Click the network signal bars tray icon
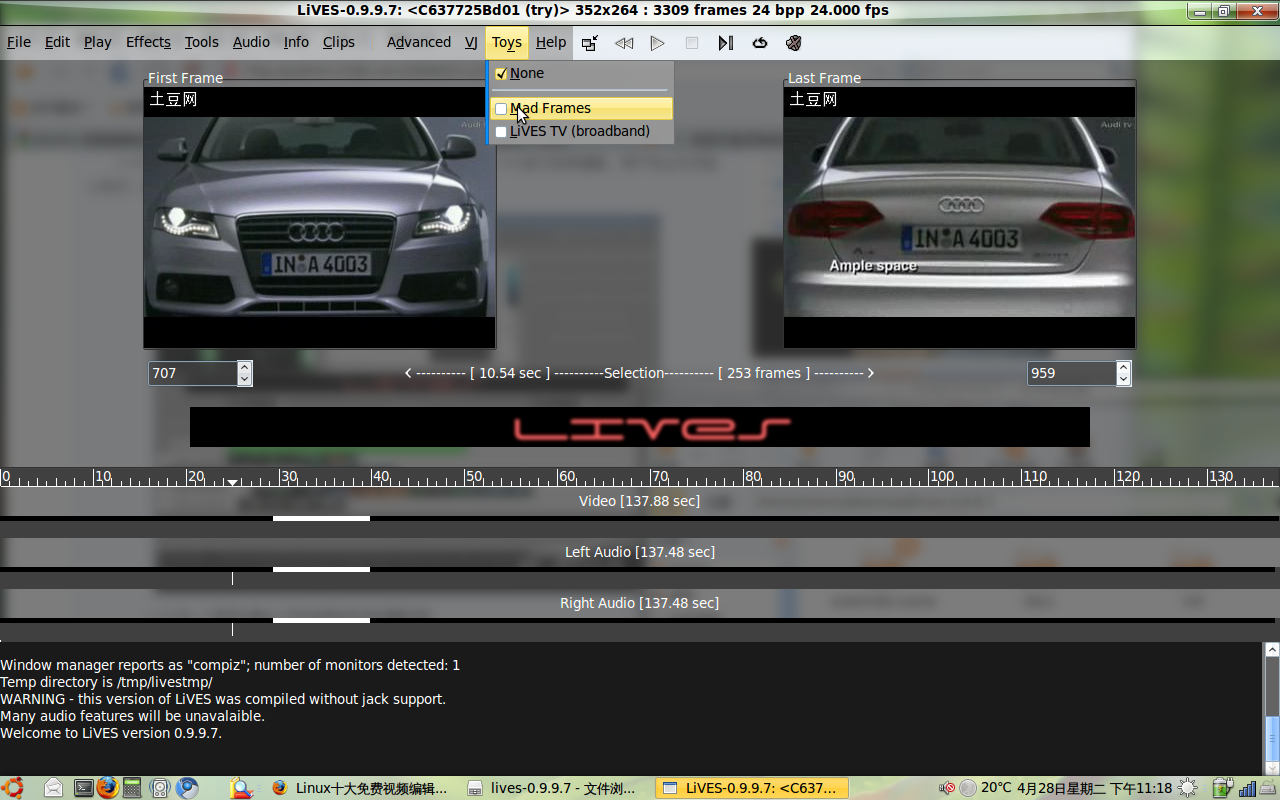 click(x=1246, y=788)
